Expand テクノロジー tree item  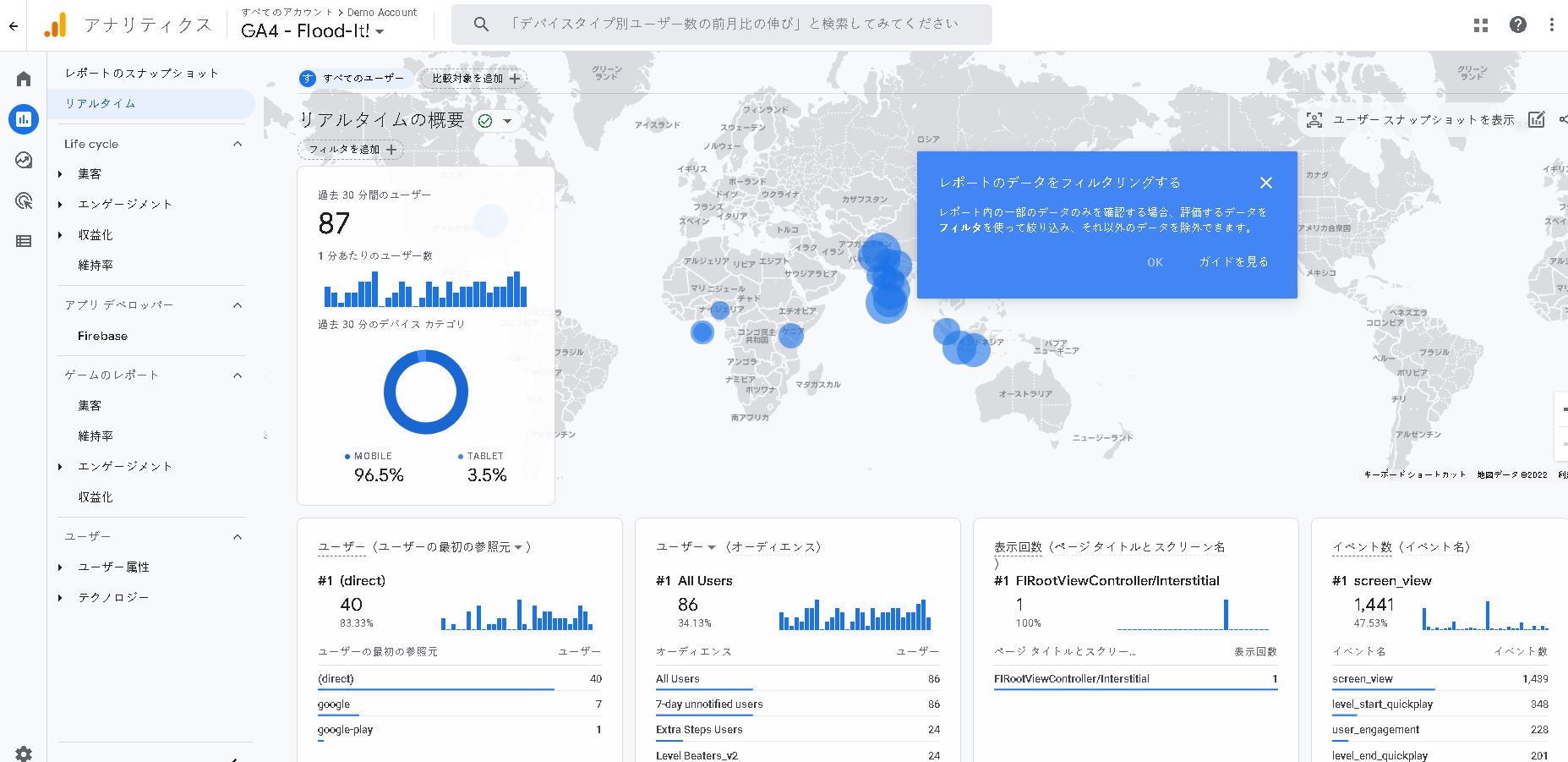[x=60, y=598]
